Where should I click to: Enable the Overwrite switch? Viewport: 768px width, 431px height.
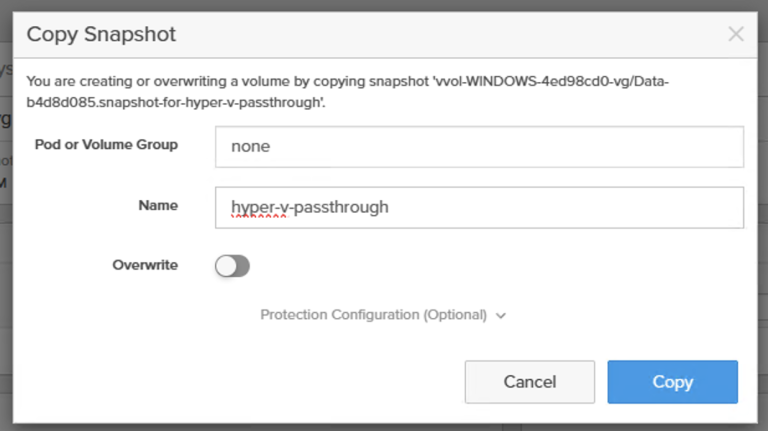(x=232, y=266)
